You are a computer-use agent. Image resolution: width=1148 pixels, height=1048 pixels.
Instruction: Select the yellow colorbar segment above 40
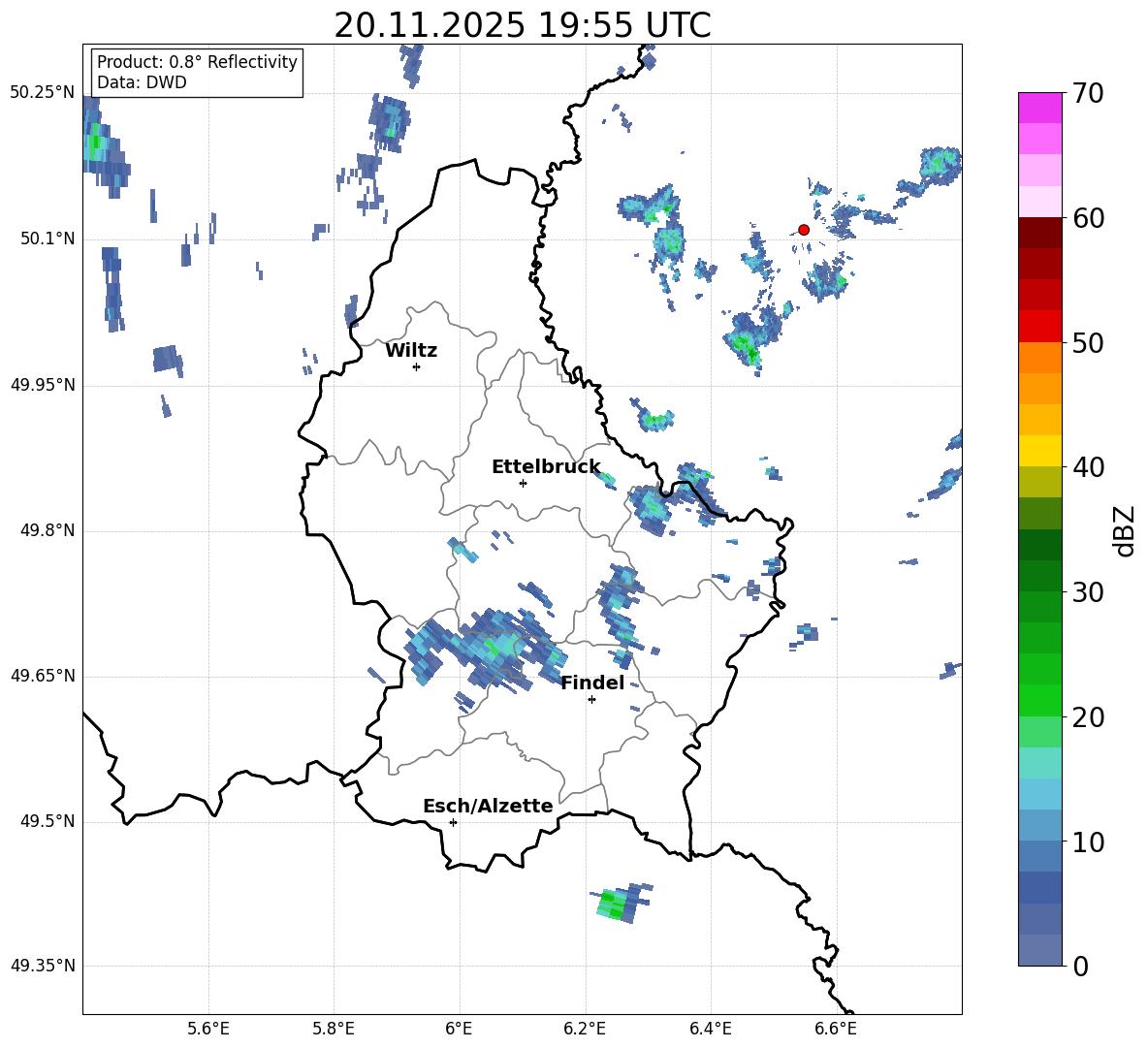(x=1040, y=451)
